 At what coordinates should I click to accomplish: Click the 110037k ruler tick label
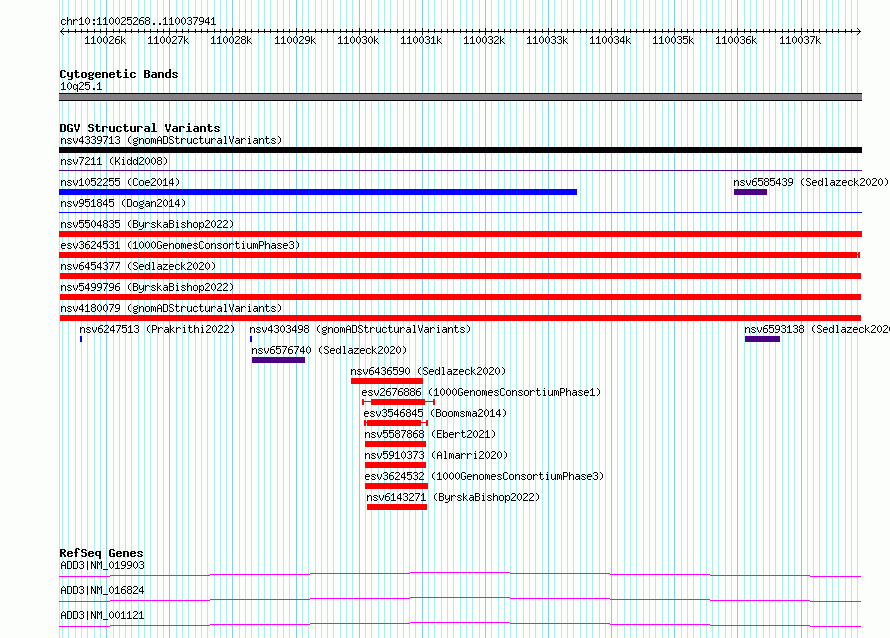click(800, 40)
